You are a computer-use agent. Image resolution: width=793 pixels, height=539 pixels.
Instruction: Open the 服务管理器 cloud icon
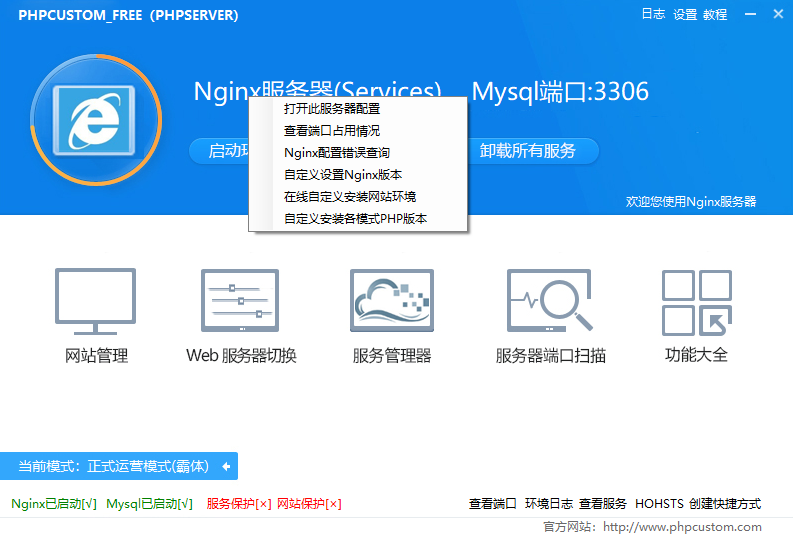392,300
